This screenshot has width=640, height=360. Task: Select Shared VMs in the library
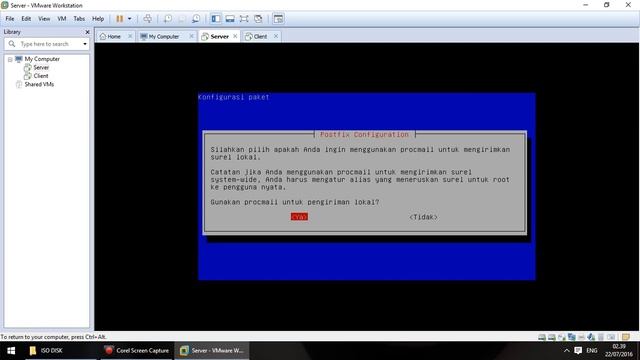(x=39, y=84)
